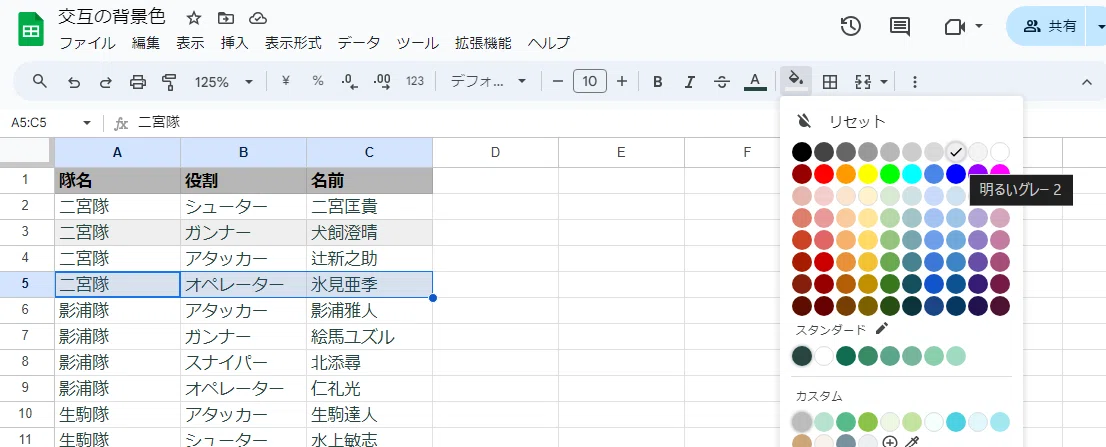Screen dimensions: 1106x447
Task: Select the black swatch in palette
Action: (801, 152)
